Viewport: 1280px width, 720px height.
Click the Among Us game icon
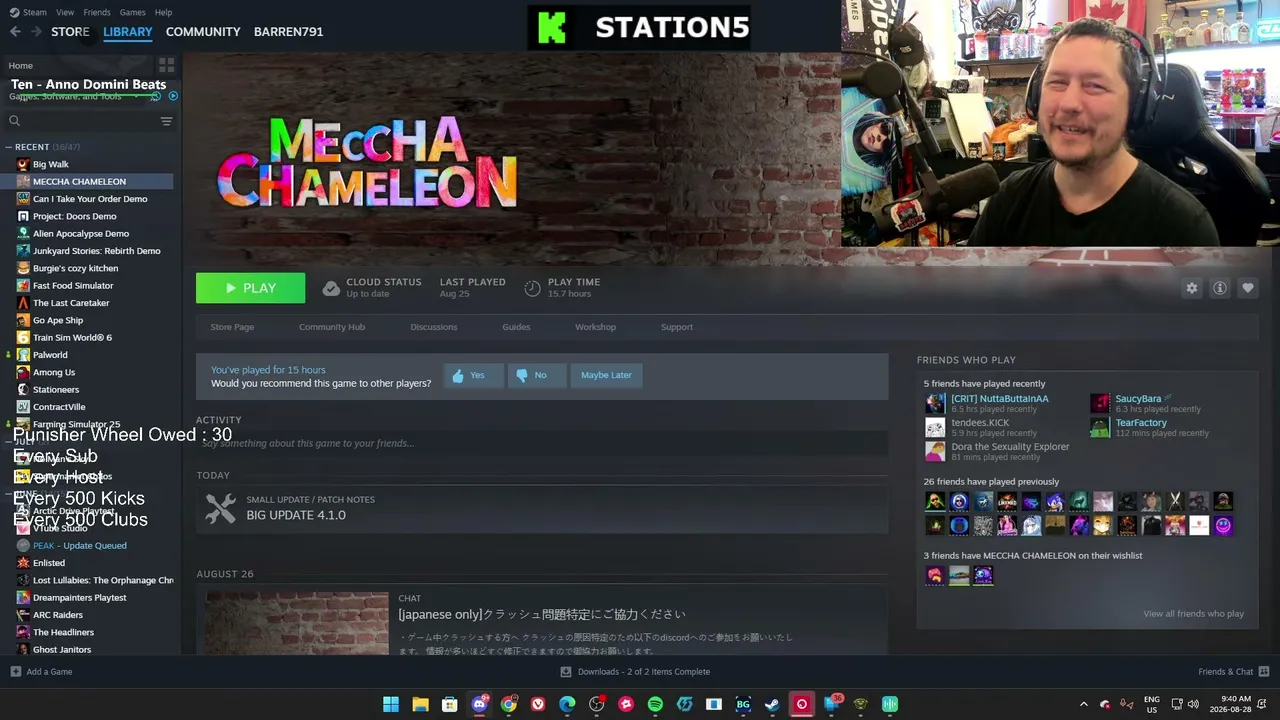click(23, 372)
